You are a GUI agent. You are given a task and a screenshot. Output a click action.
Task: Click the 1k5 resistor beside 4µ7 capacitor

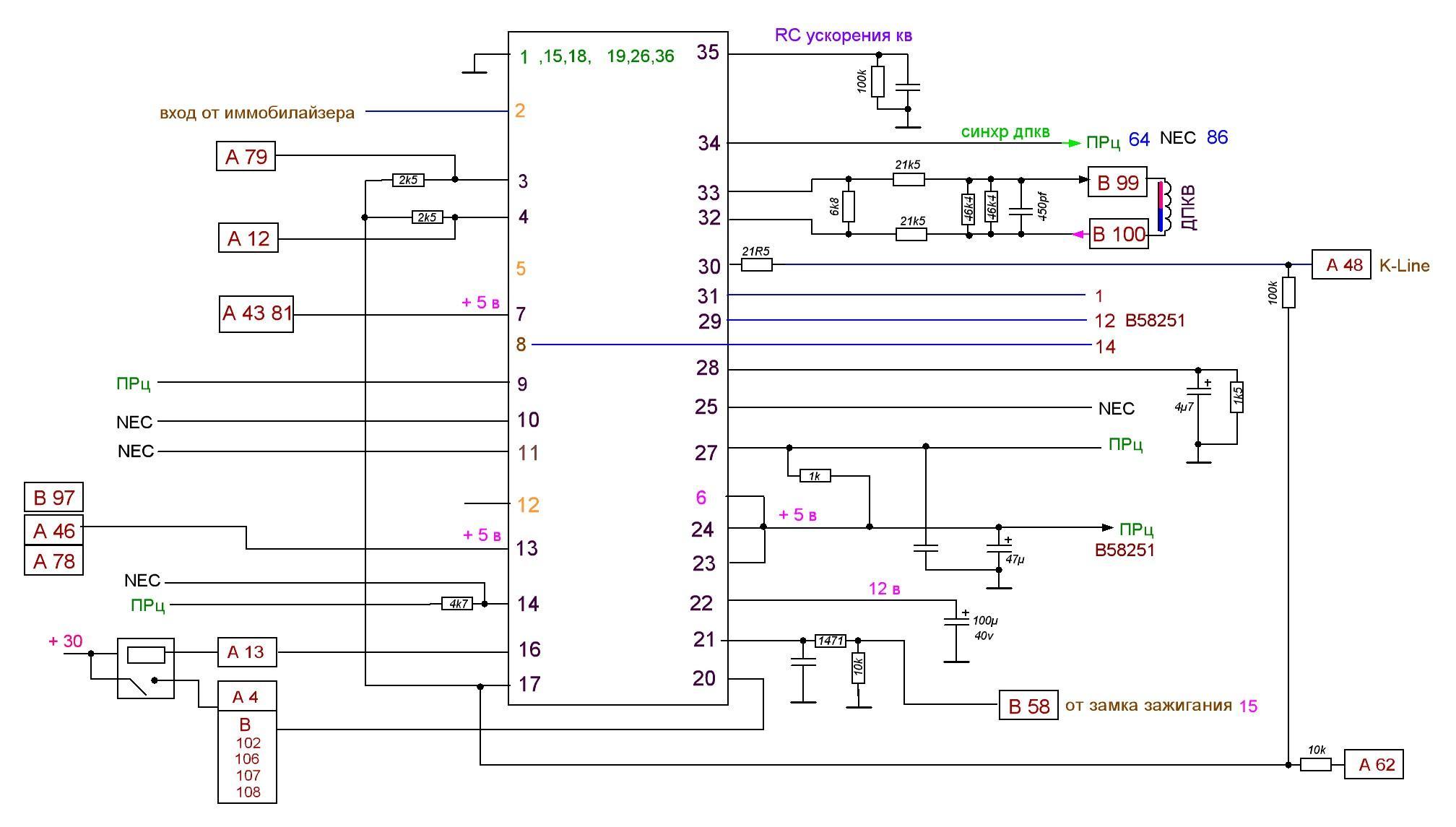point(1236,397)
